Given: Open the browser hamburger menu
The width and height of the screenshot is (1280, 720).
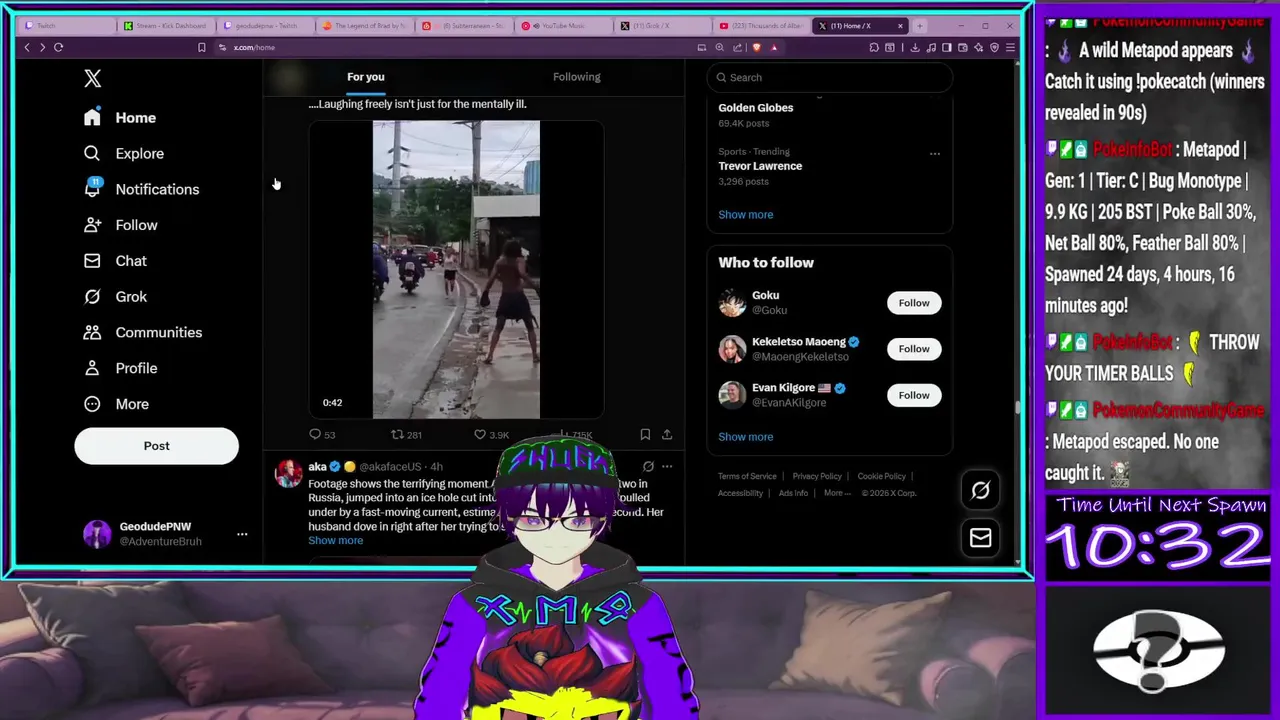Looking at the screenshot, I should click(1010, 47).
